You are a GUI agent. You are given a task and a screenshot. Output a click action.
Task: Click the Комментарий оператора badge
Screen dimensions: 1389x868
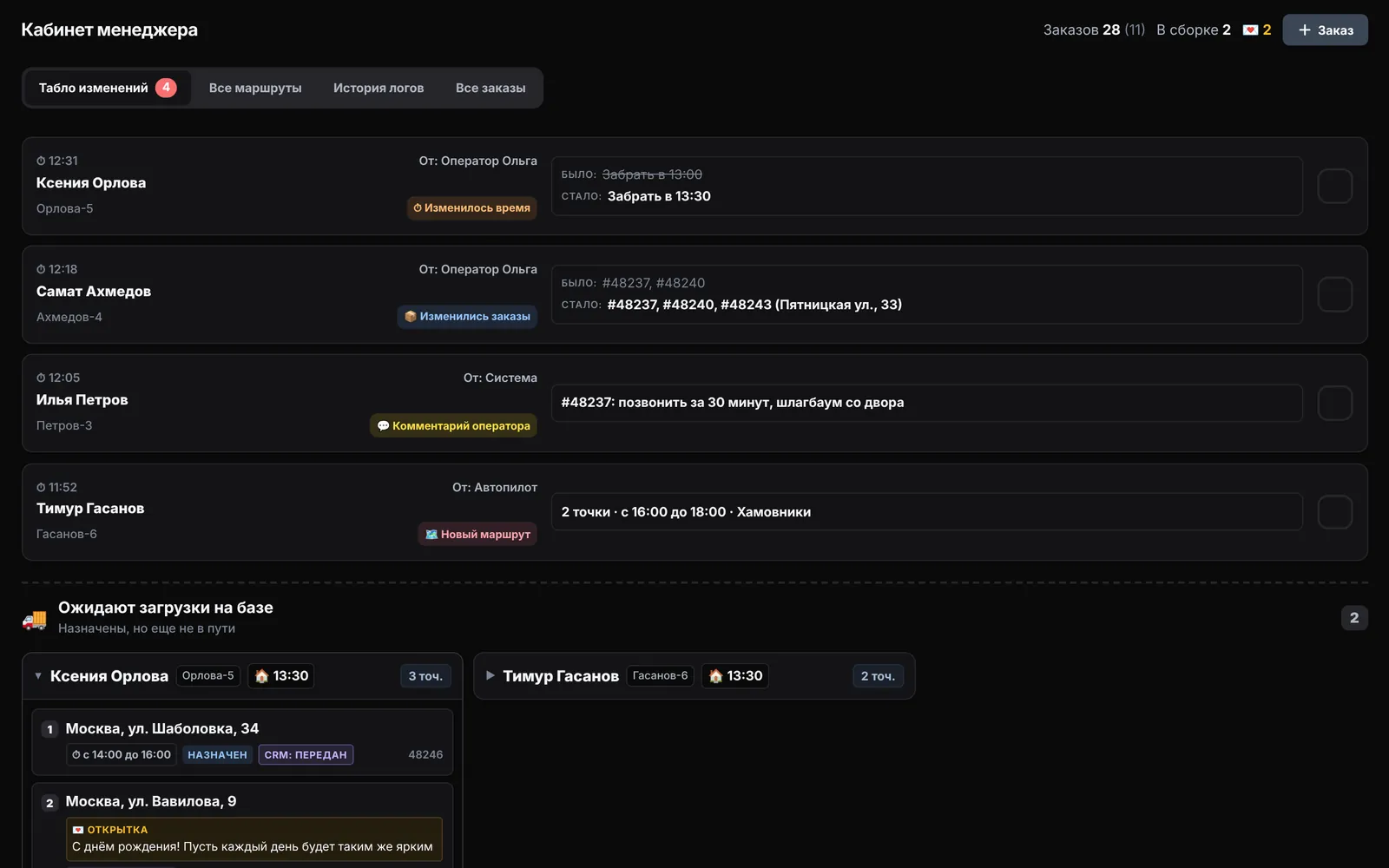click(x=454, y=425)
